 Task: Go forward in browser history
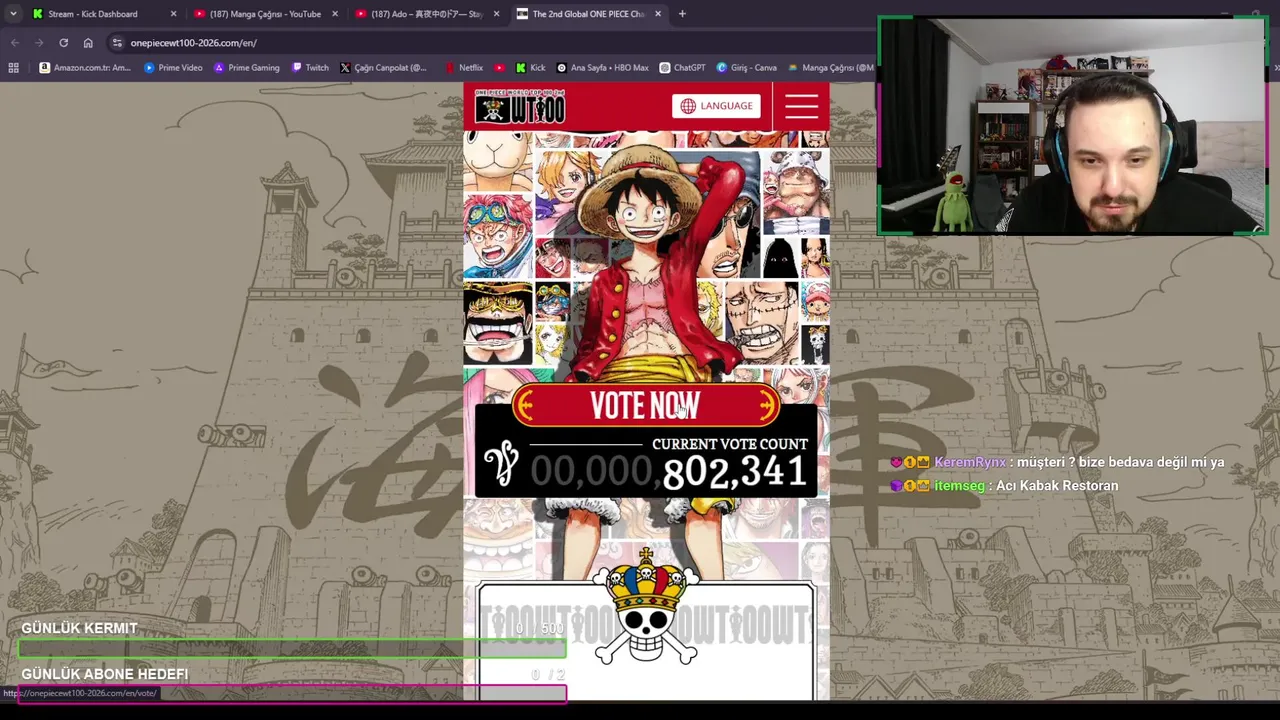(39, 43)
